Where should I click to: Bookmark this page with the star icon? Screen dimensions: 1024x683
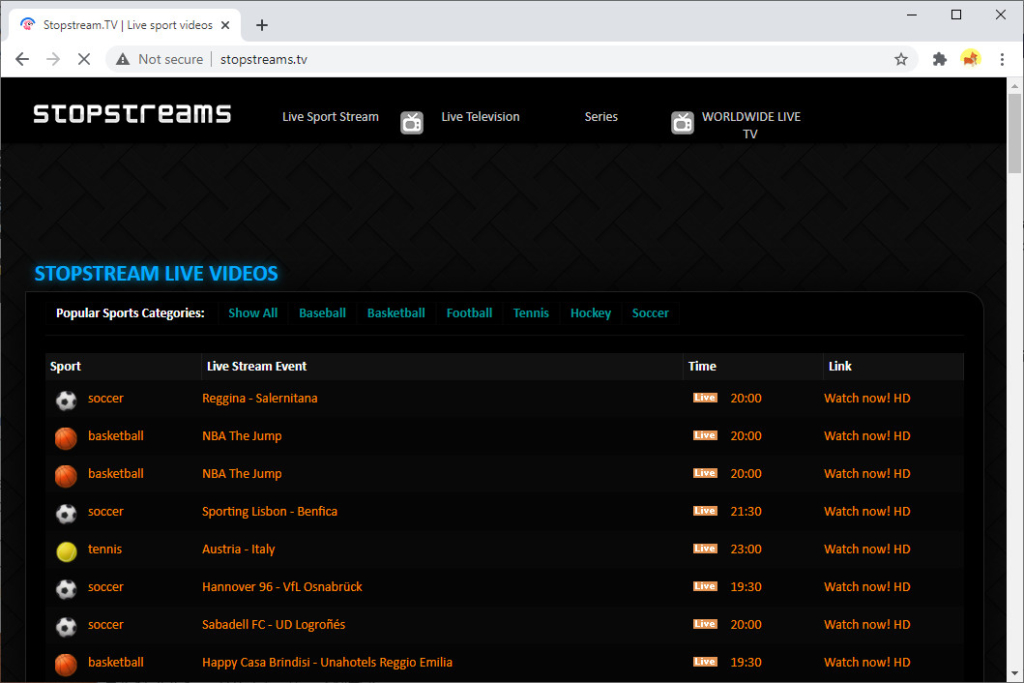click(x=901, y=59)
